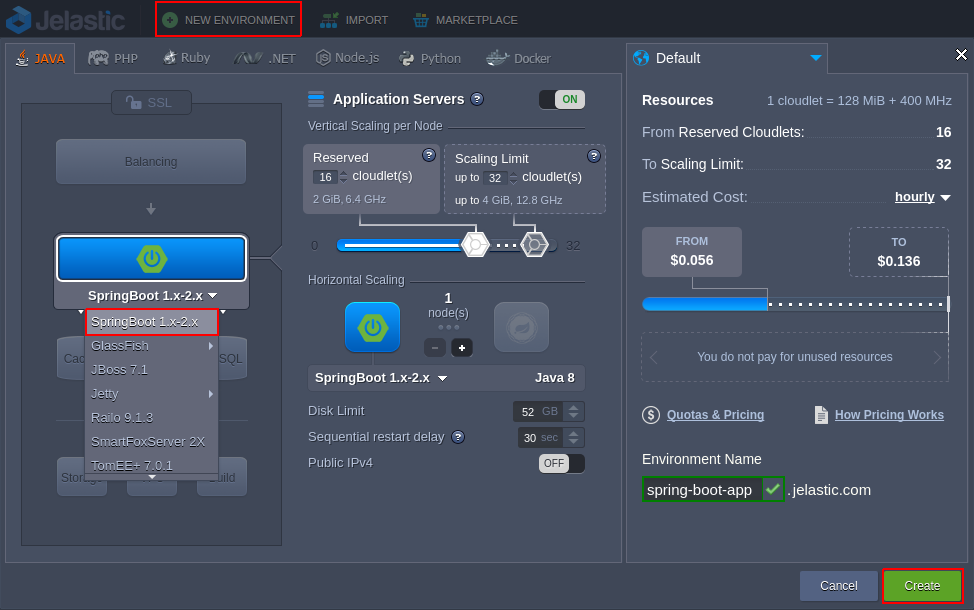Click the Reserved cloudlets number field
This screenshot has height=610, width=974.
(325, 177)
